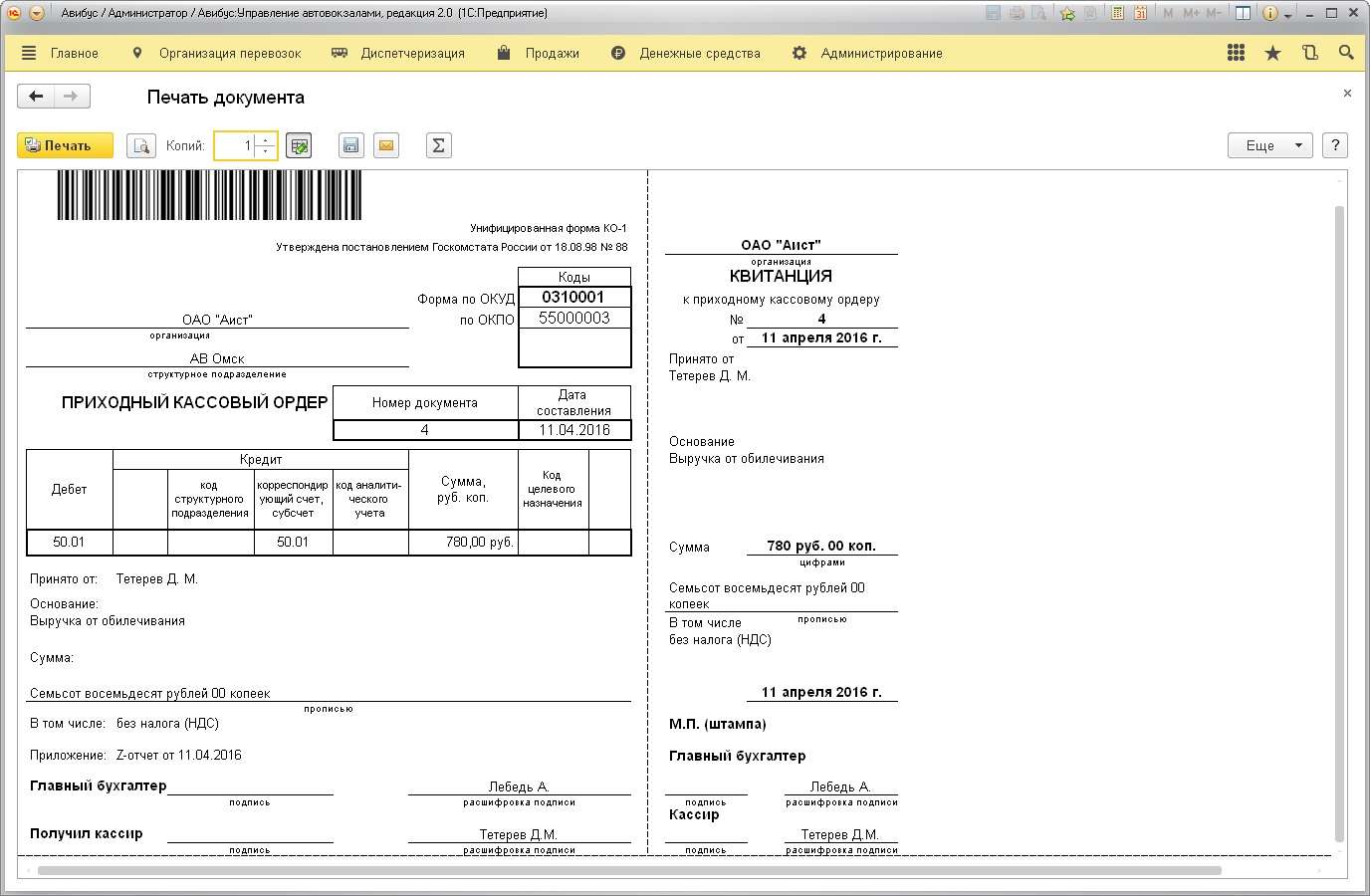The height and width of the screenshot is (896, 1370).
Task: Click the print preview icon beside Печать
Action: [x=142, y=146]
